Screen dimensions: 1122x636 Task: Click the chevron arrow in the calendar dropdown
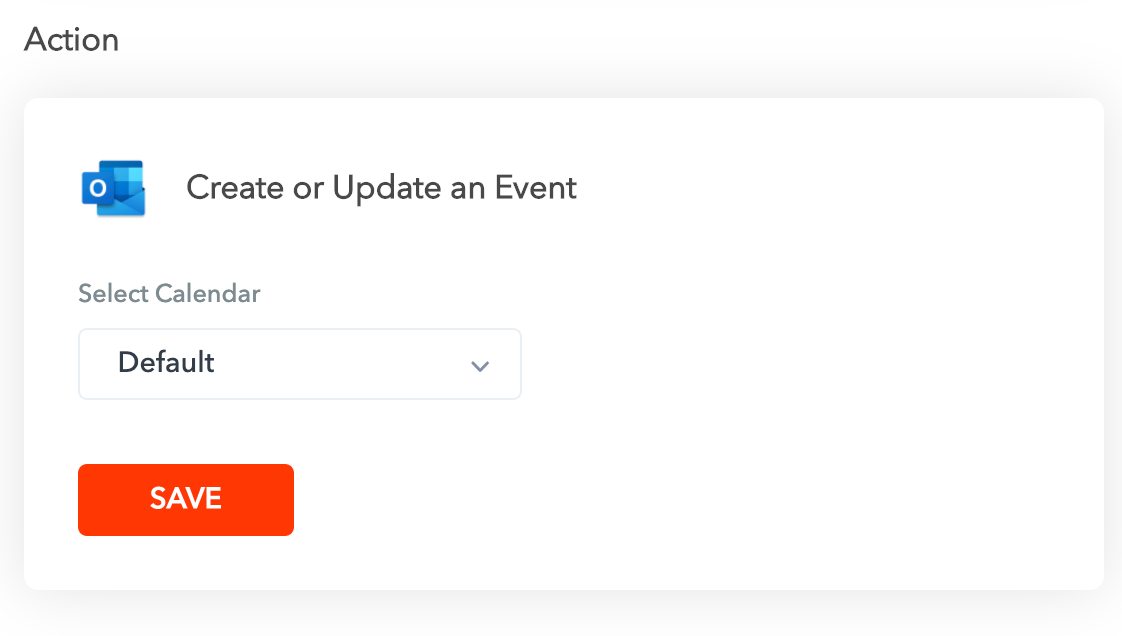click(480, 365)
